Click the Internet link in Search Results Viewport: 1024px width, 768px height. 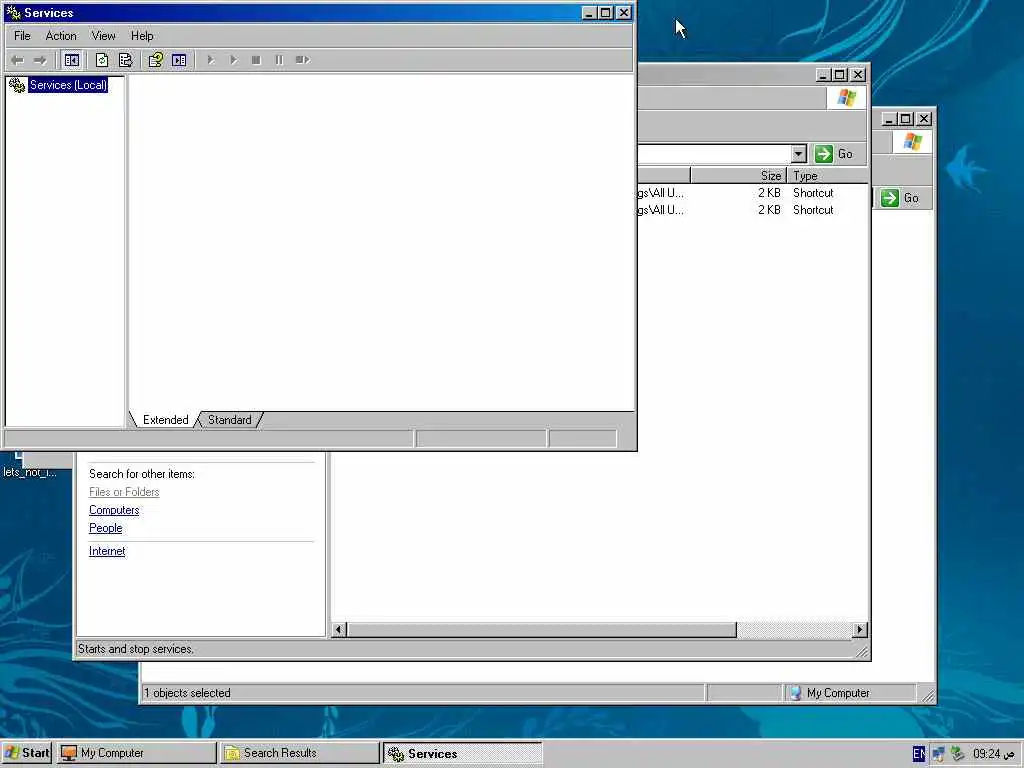point(106,551)
